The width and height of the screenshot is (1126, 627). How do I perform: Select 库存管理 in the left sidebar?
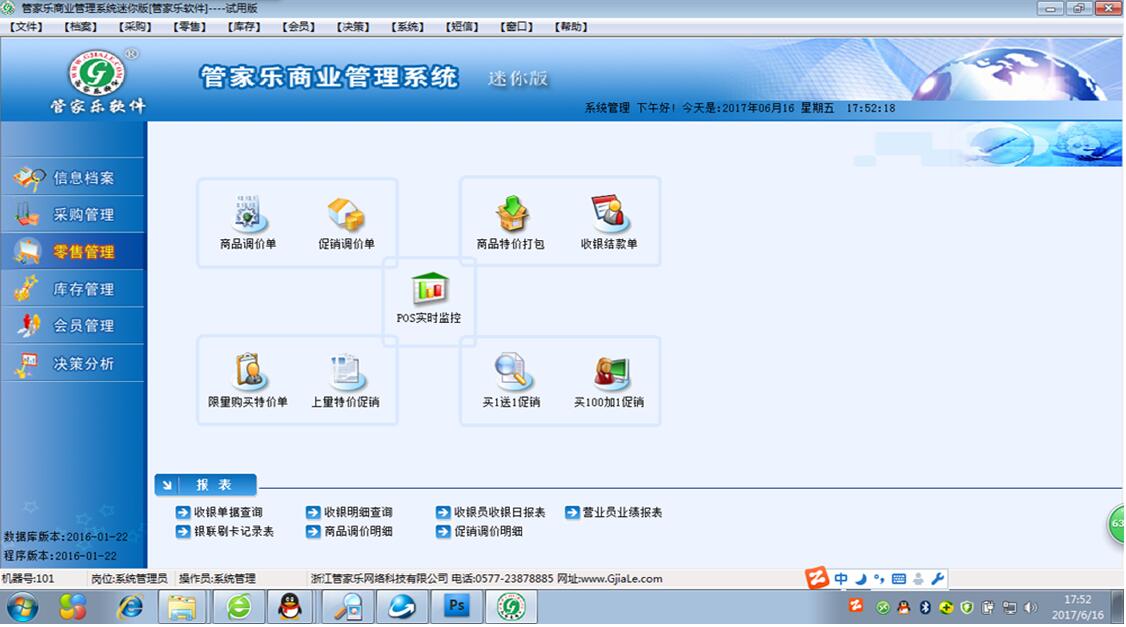click(73, 289)
